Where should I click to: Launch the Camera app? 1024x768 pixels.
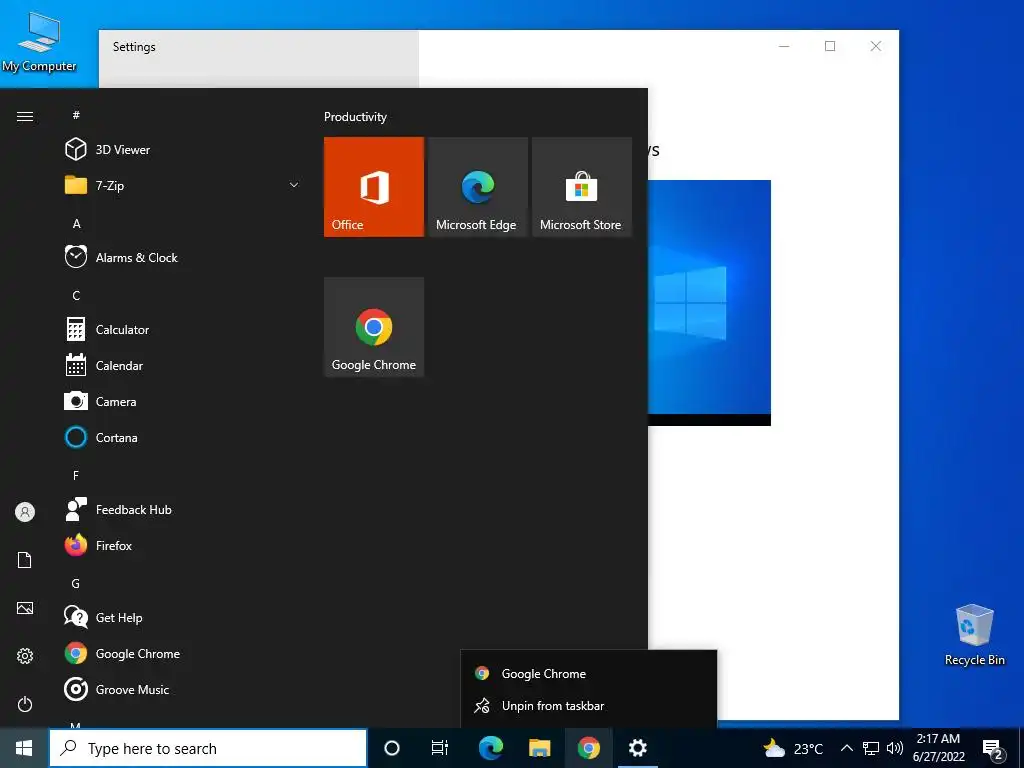click(183, 402)
